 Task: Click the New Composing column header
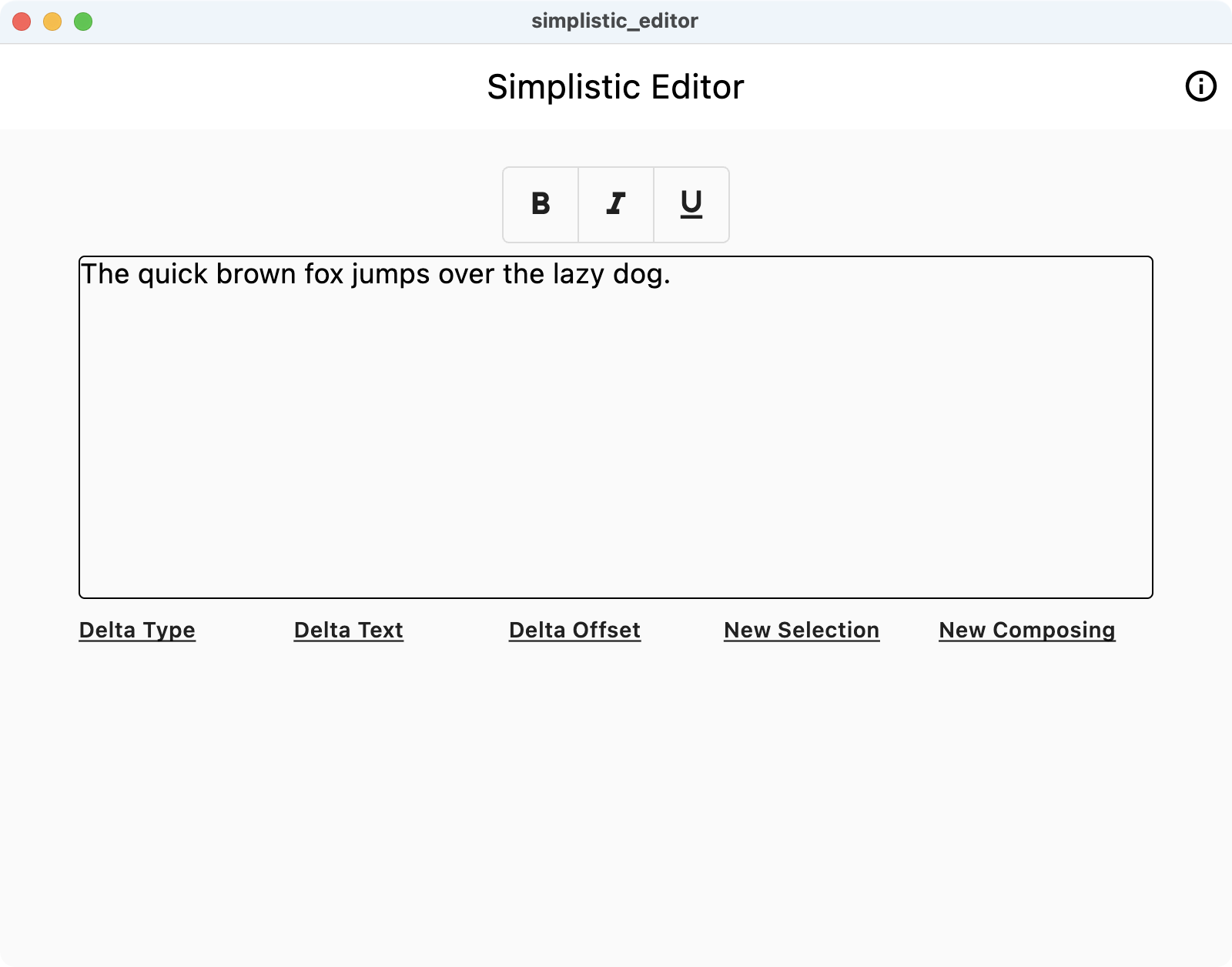[x=1026, y=630]
